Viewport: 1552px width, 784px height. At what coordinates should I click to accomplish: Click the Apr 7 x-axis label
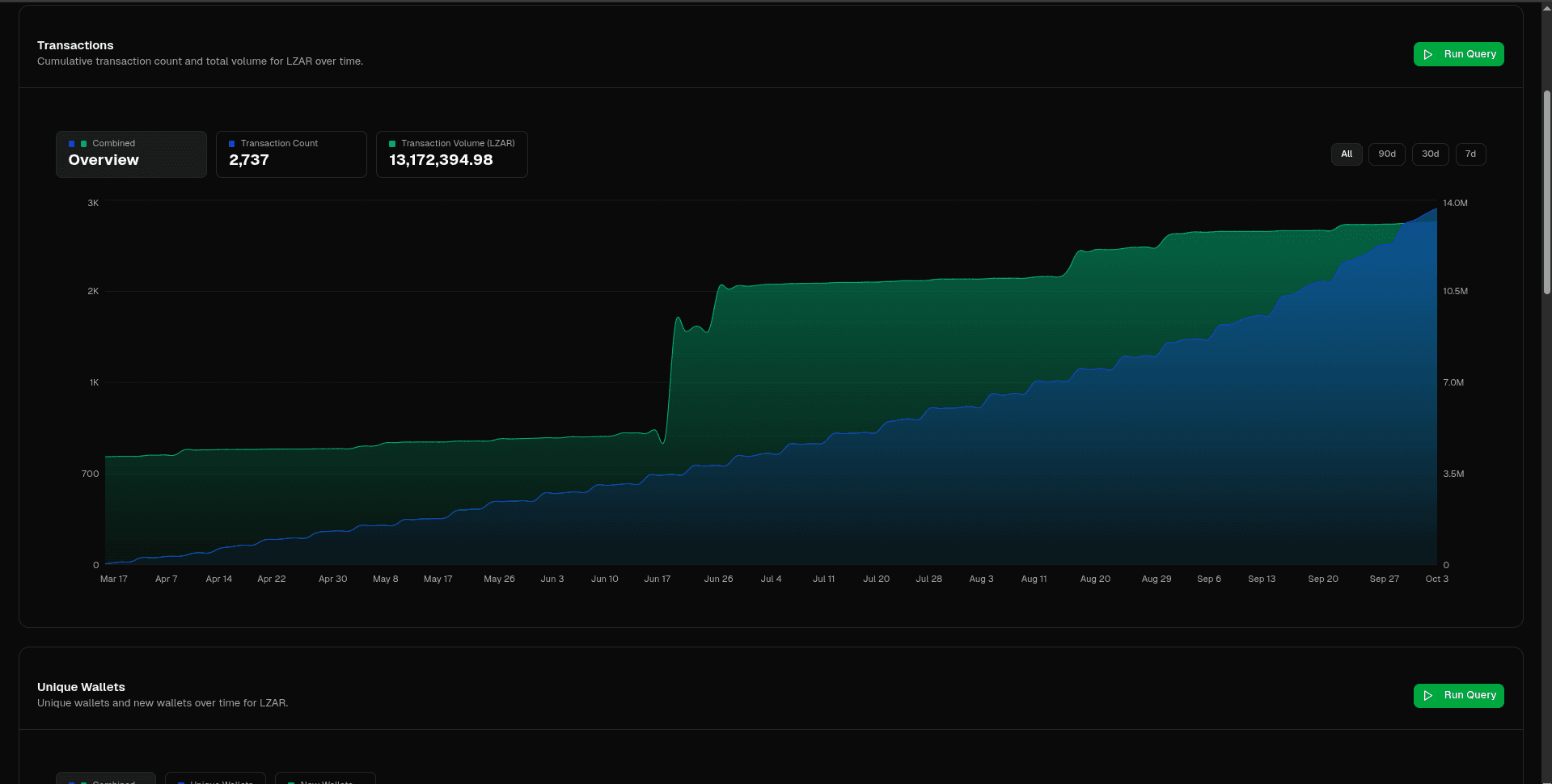167,579
